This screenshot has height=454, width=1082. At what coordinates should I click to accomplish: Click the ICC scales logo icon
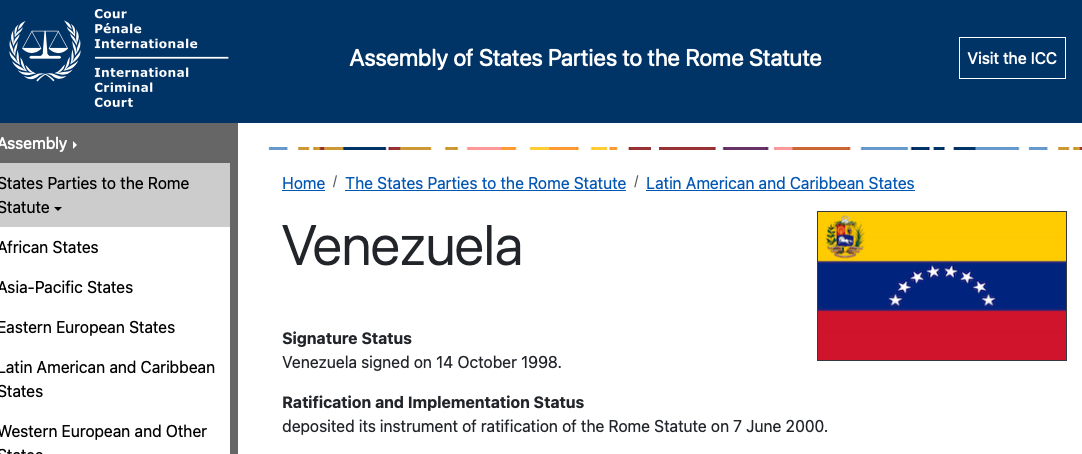click(x=44, y=50)
